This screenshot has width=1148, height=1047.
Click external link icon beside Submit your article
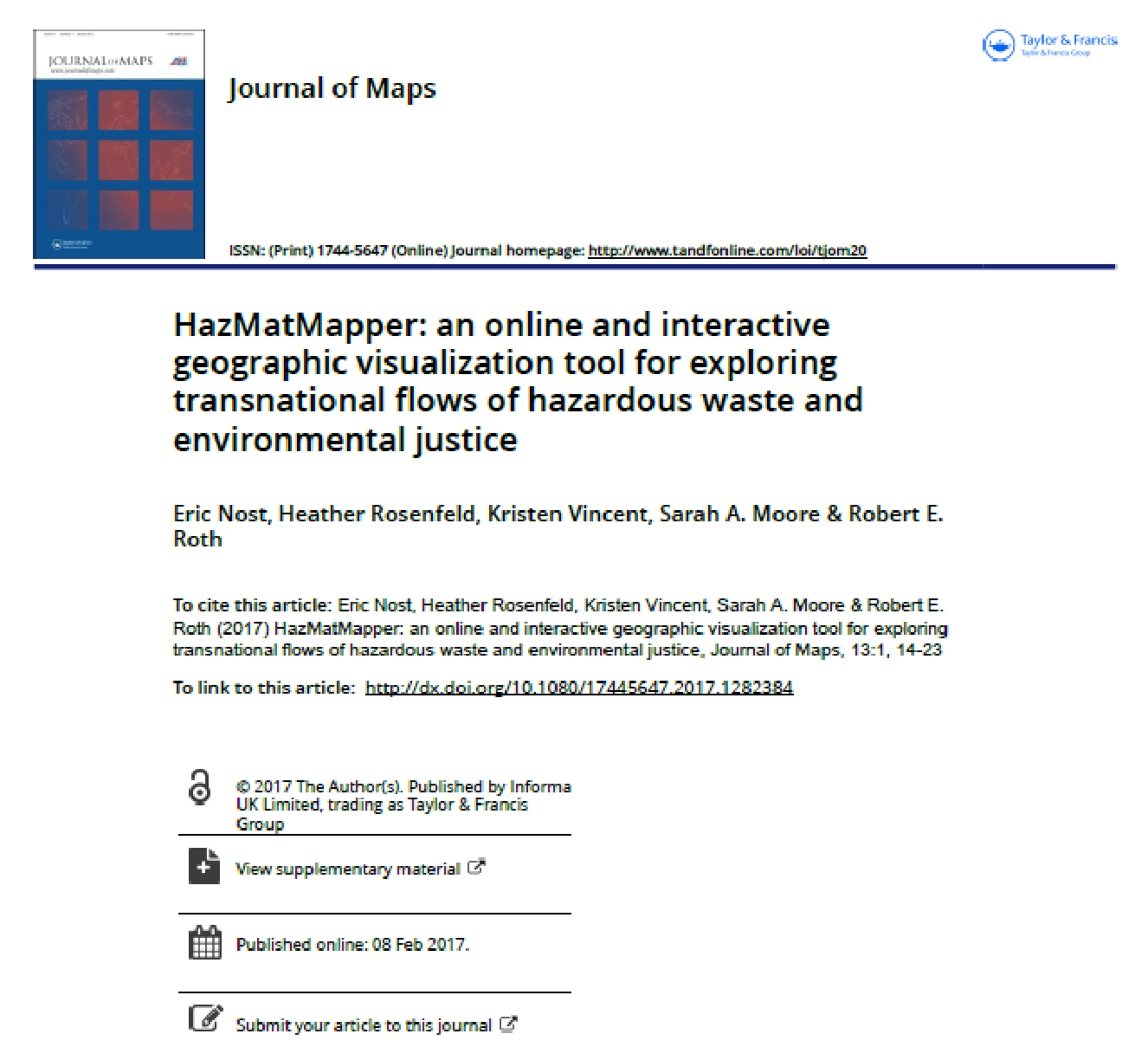508,1024
